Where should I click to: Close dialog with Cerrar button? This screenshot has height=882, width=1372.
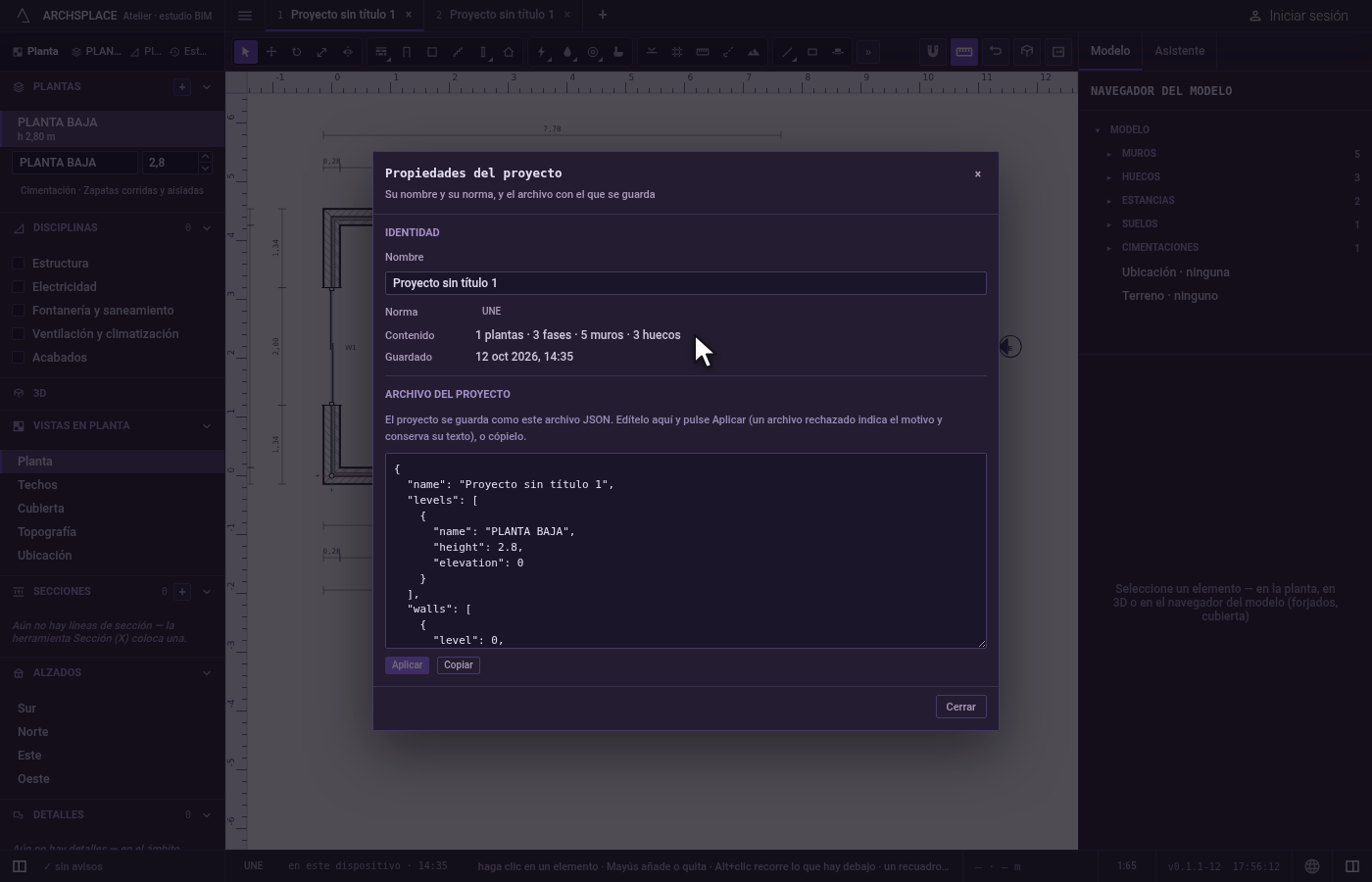[x=960, y=707]
